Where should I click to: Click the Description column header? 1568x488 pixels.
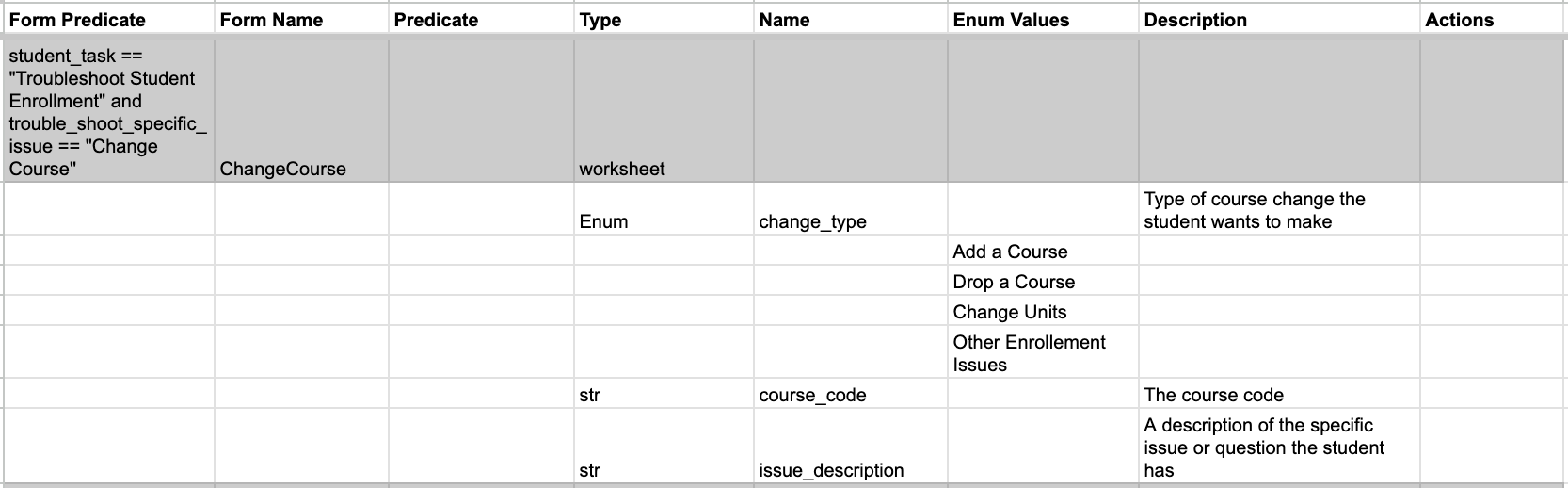coord(1195,20)
